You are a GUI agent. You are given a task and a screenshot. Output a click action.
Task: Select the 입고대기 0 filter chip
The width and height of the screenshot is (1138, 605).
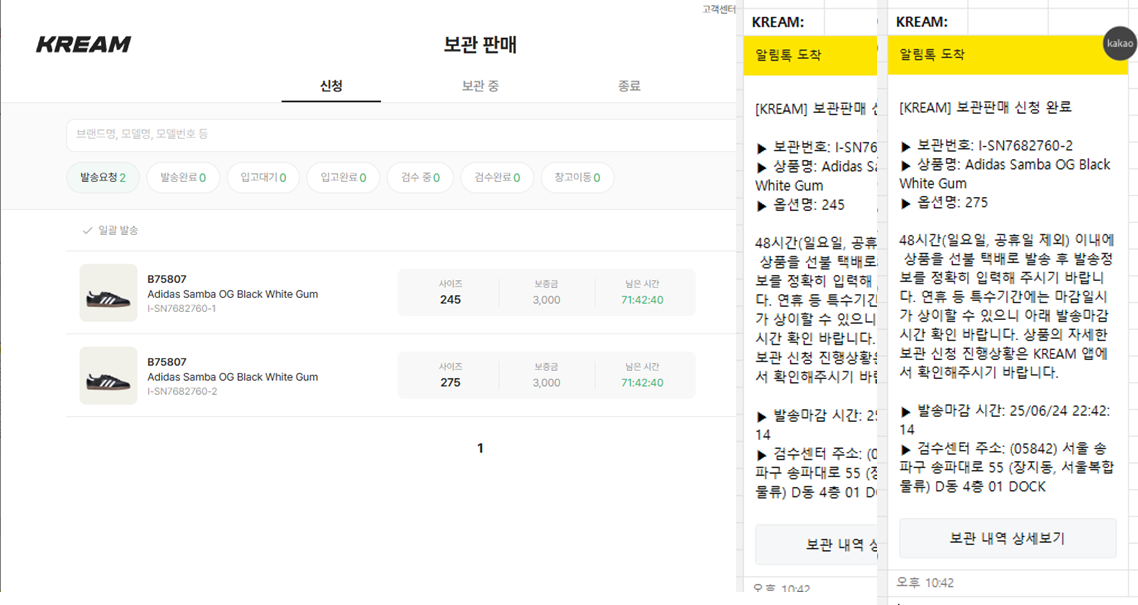(x=263, y=178)
